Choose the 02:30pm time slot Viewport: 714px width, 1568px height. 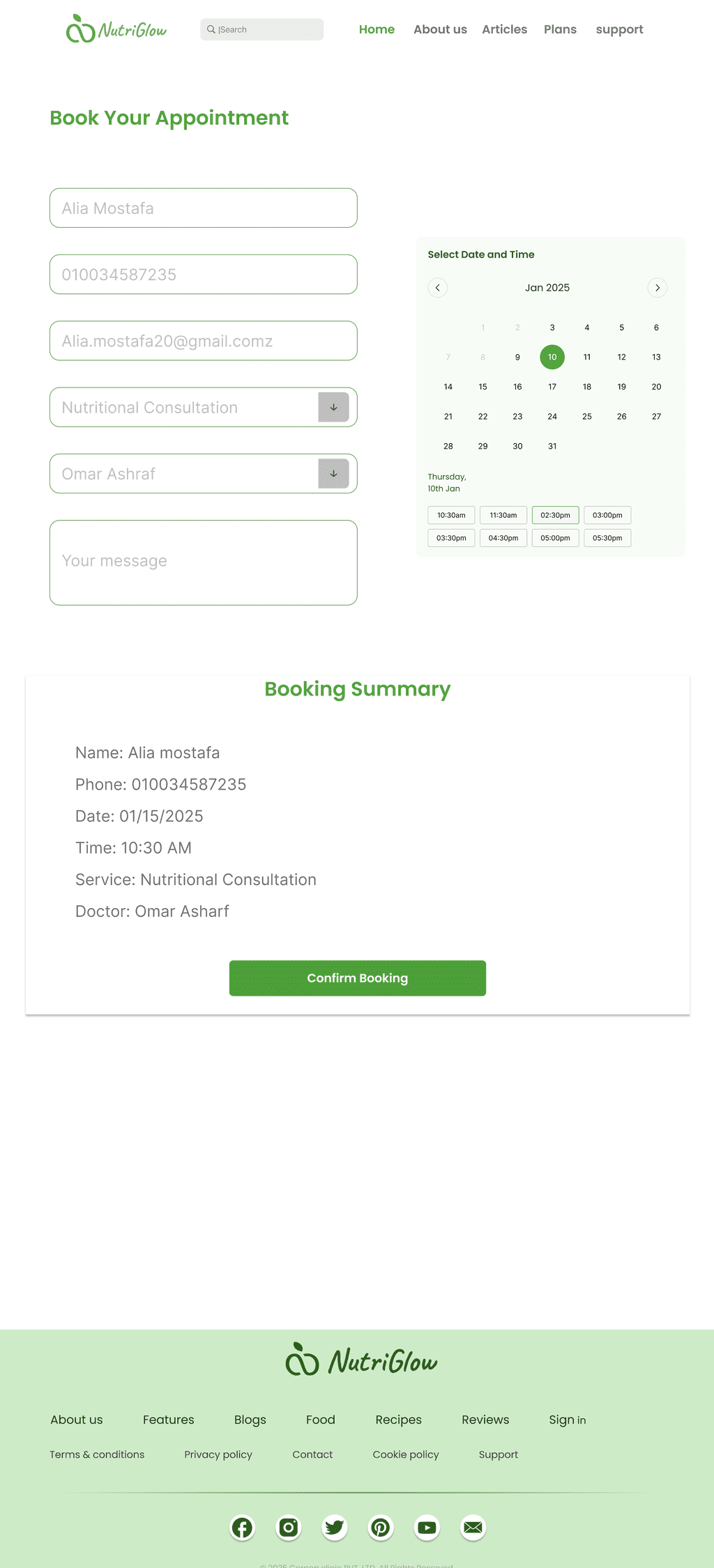click(555, 515)
